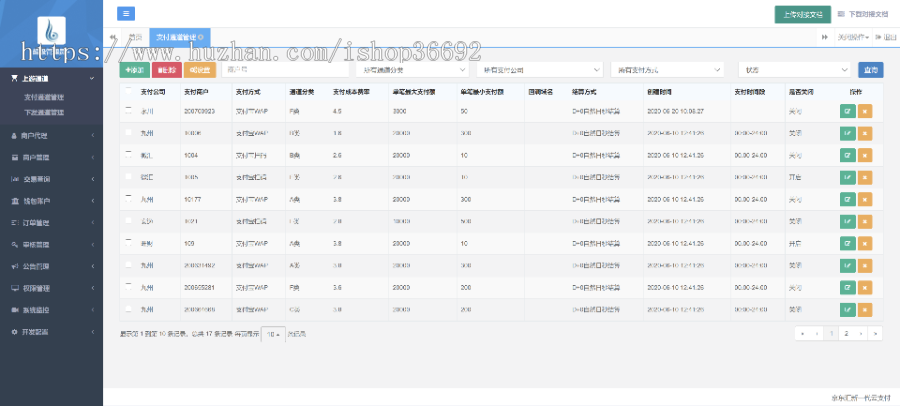The height and width of the screenshot is (406, 900).
Task: Click the blue 查询 search button
Action: pyautogui.click(x=870, y=70)
